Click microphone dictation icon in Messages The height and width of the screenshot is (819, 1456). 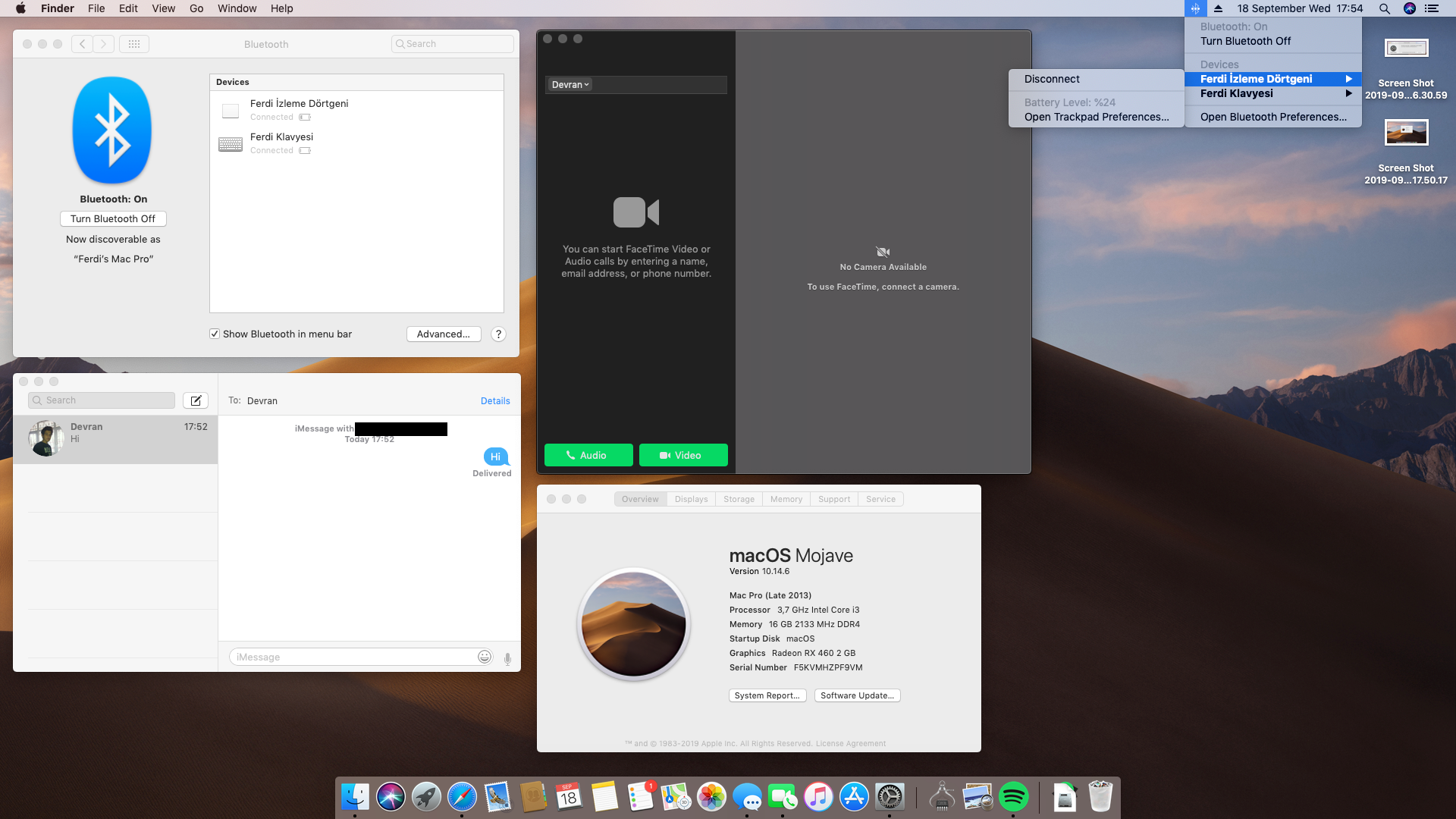507,658
